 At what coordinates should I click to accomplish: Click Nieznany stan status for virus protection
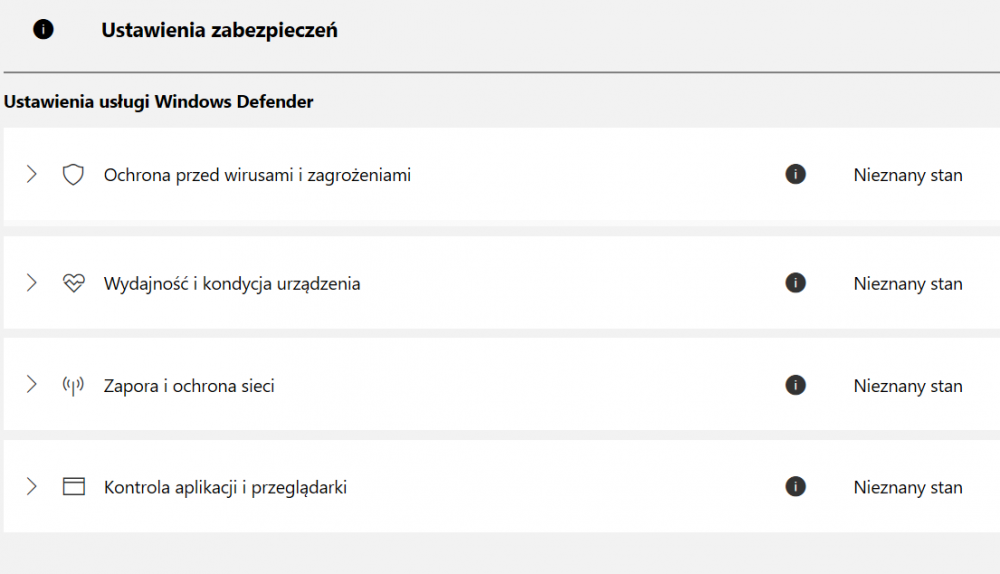(908, 175)
